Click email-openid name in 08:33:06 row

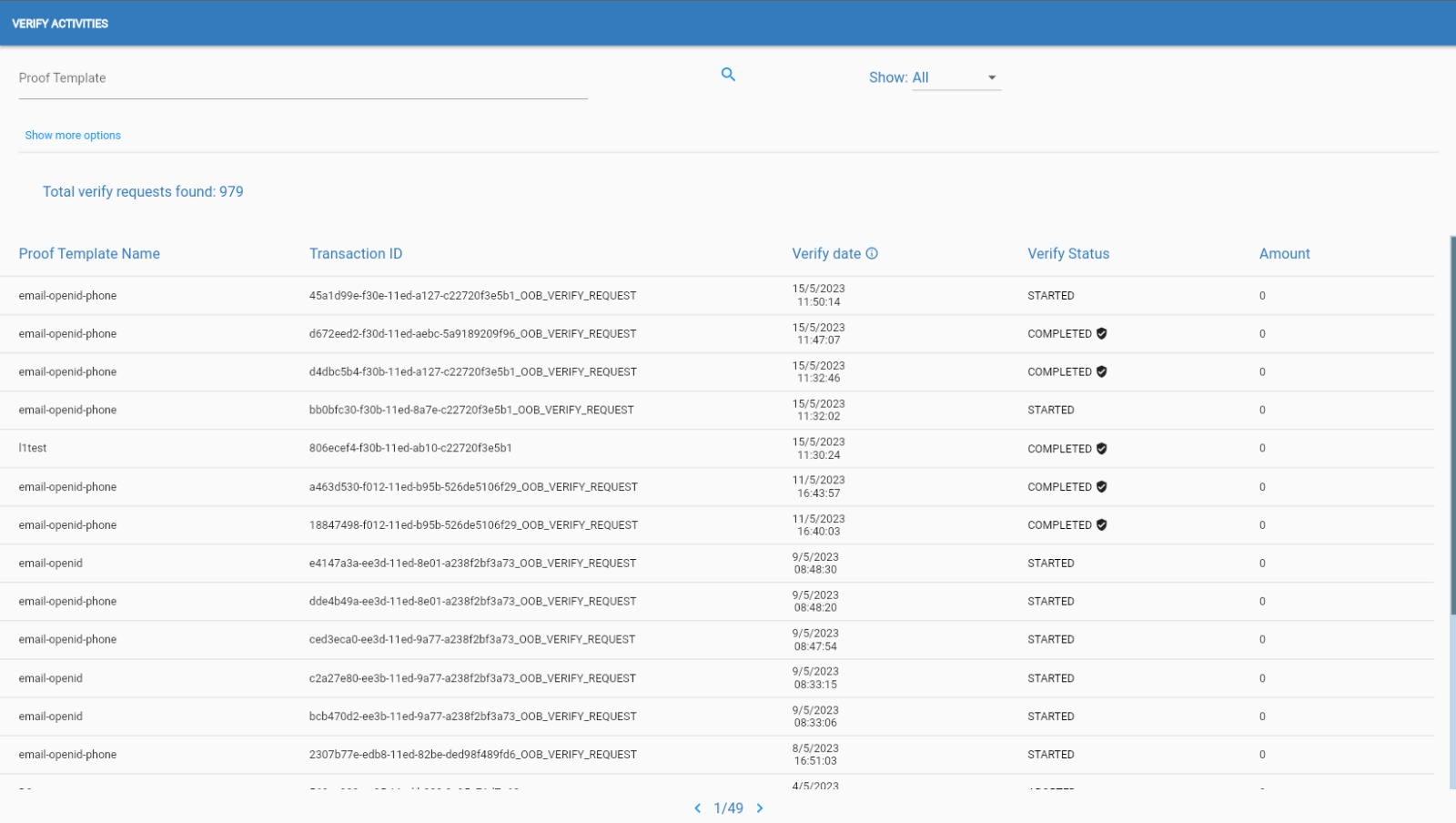pyautogui.click(x=50, y=716)
